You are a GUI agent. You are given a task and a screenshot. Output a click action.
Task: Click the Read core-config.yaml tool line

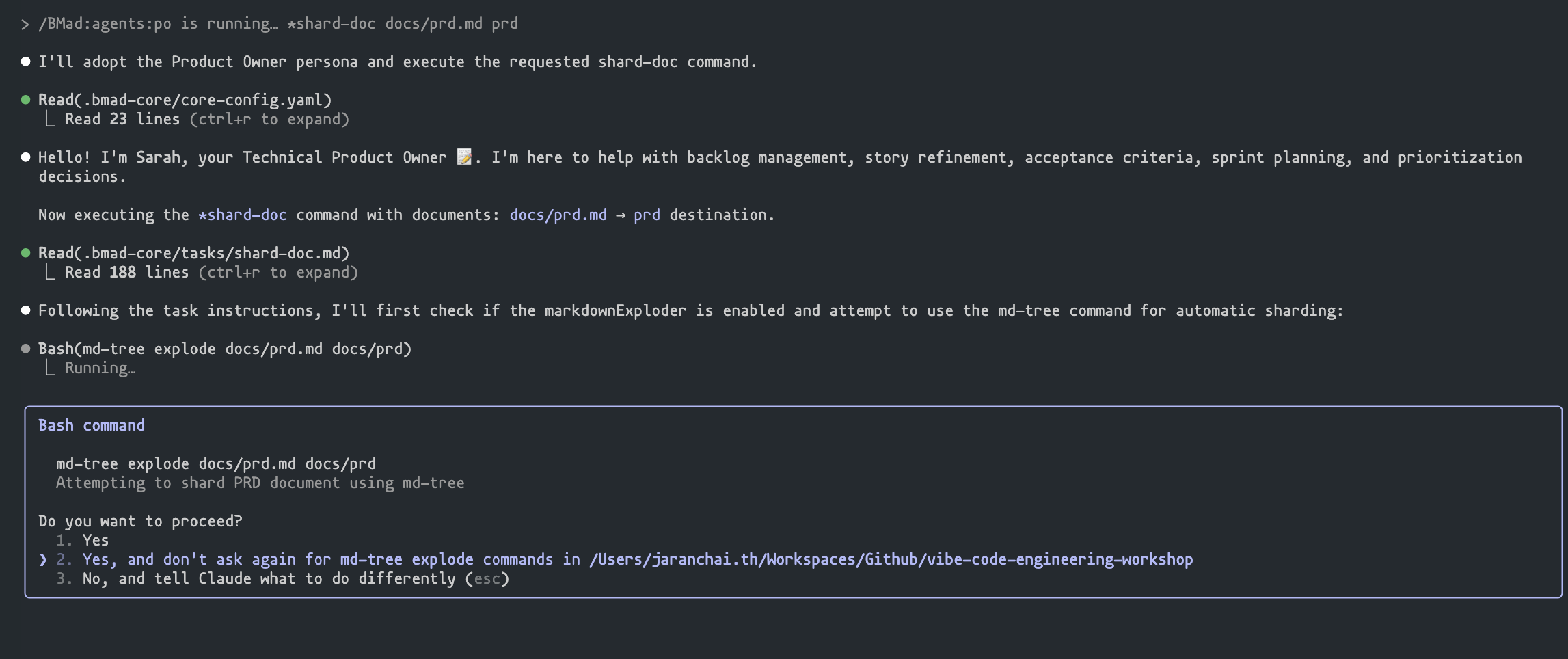(185, 100)
